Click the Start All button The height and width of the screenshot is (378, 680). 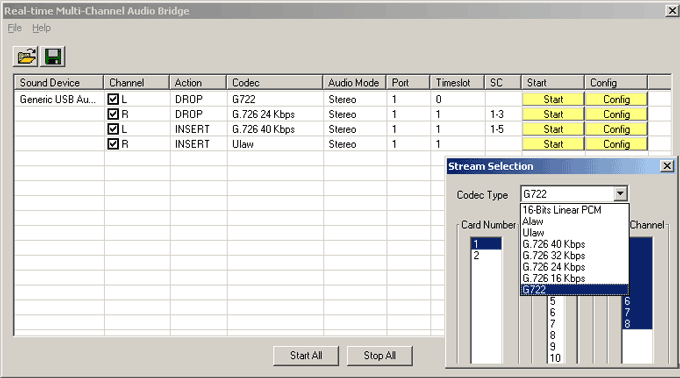click(306, 355)
